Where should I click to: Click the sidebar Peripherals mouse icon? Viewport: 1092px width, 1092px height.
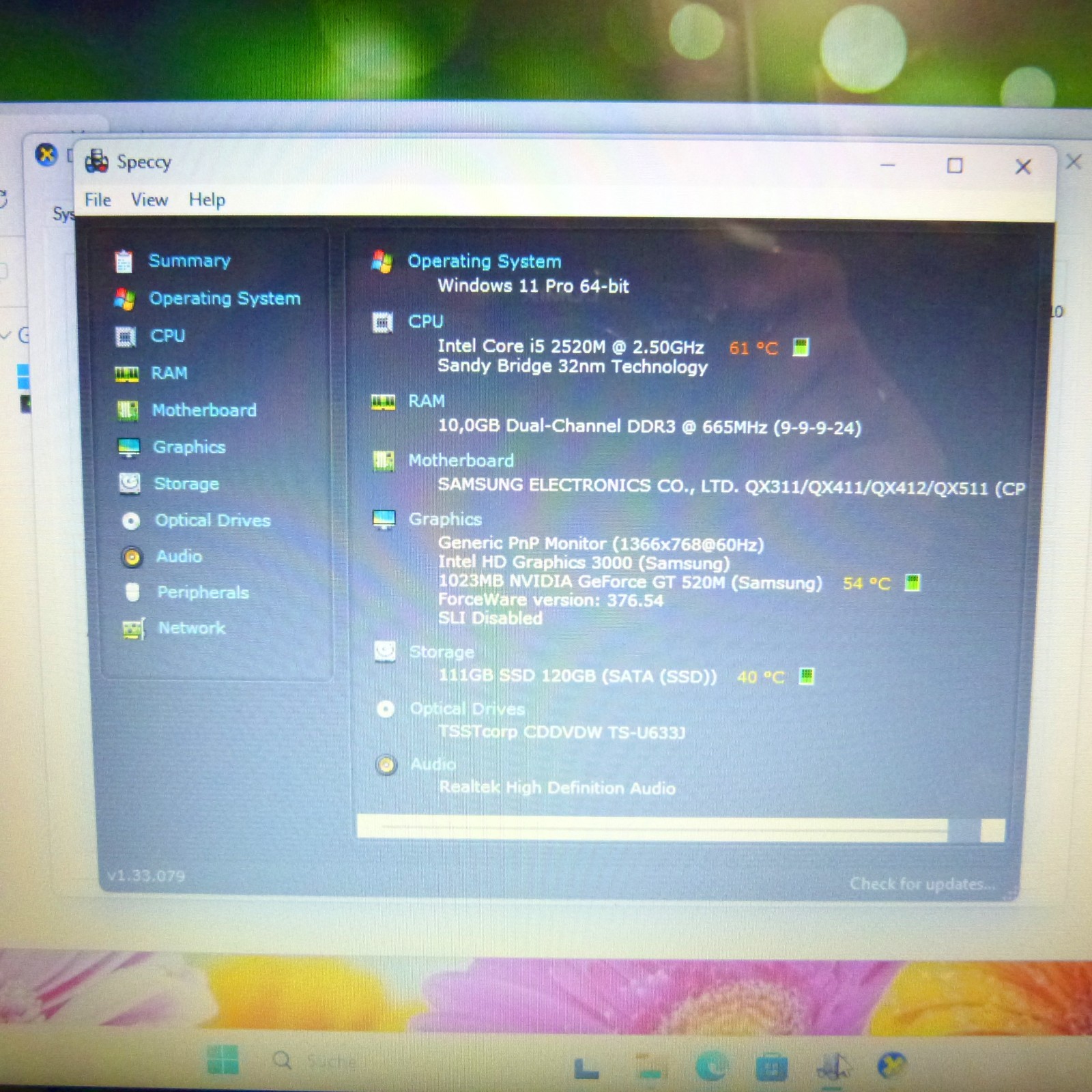[132, 592]
